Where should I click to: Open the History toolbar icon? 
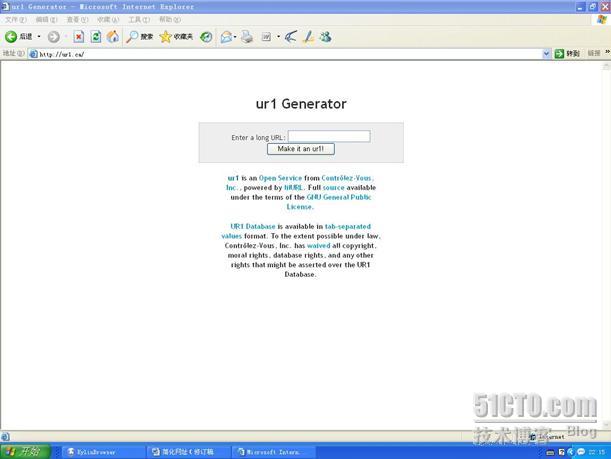tap(206, 37)
